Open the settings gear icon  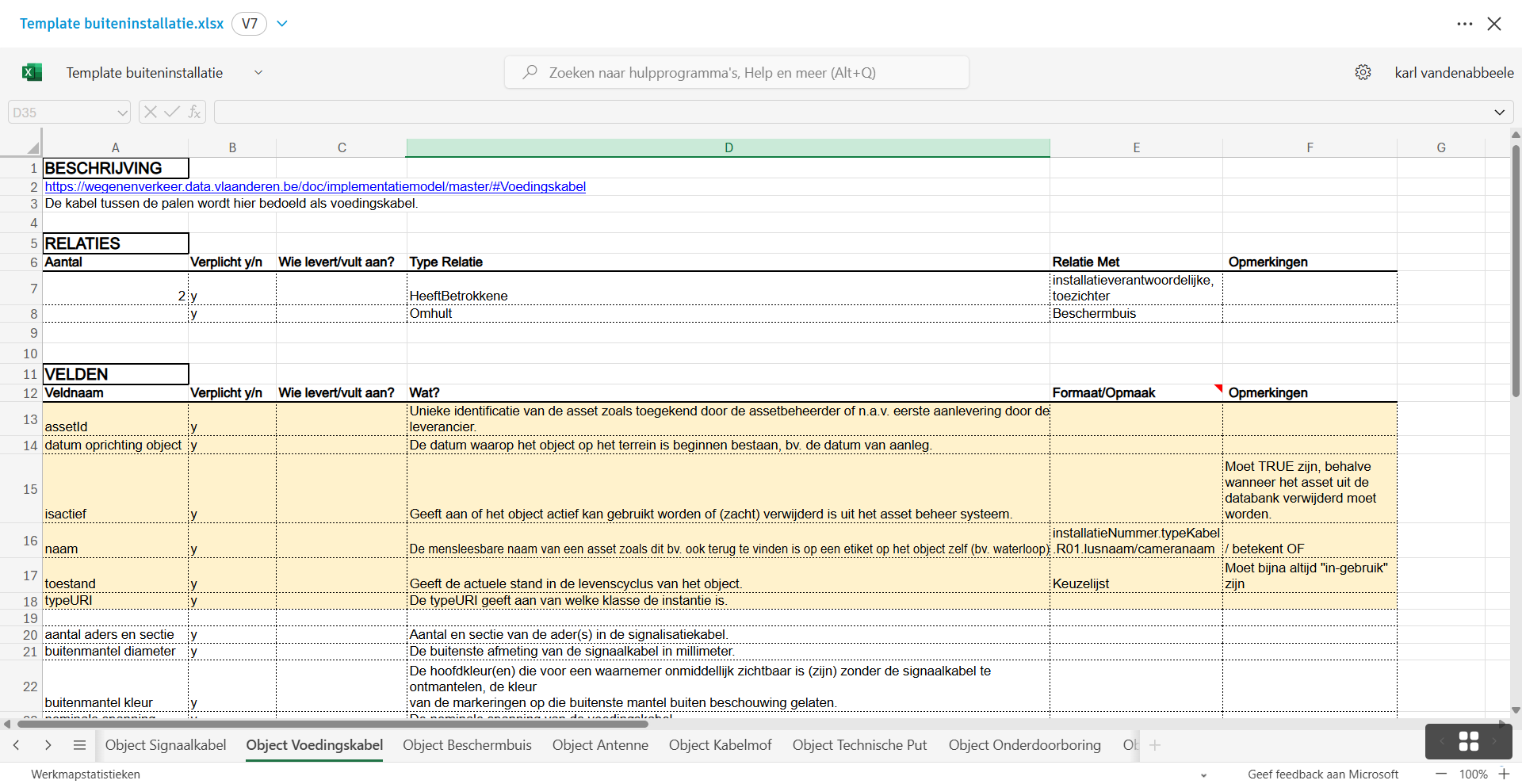1363,73
